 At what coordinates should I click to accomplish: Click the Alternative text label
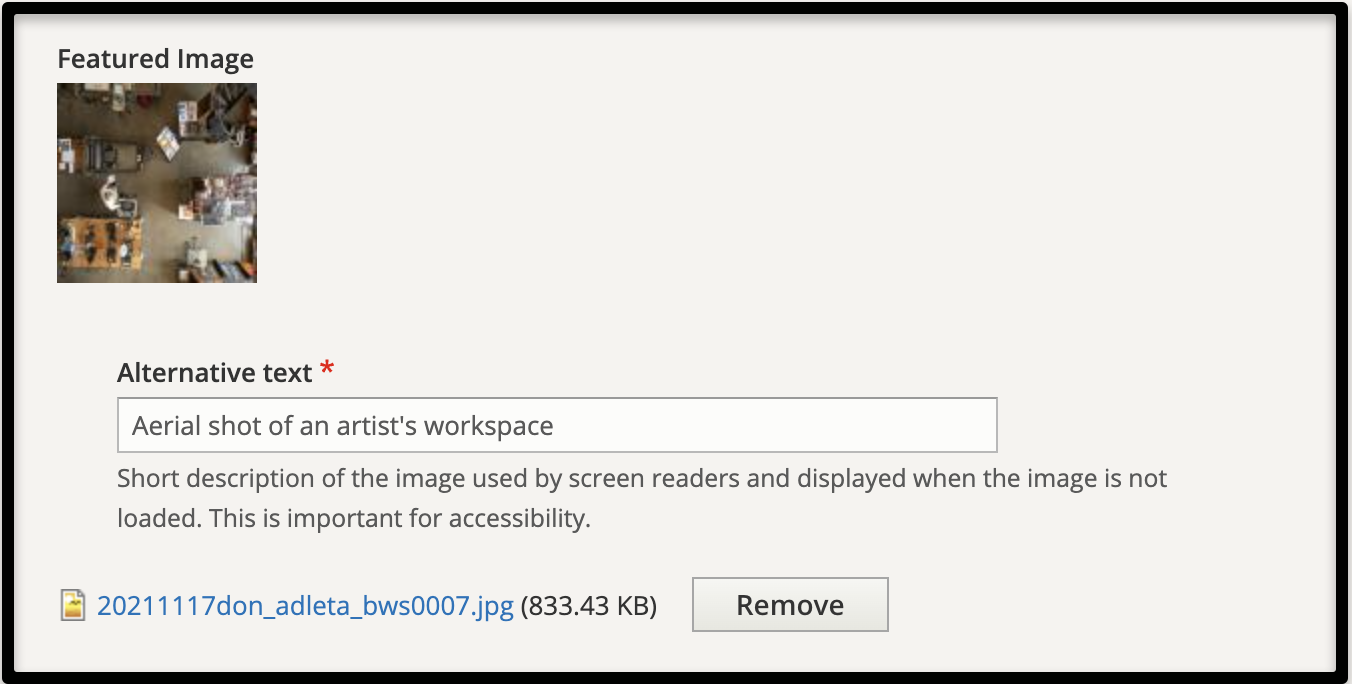point(214,373)
